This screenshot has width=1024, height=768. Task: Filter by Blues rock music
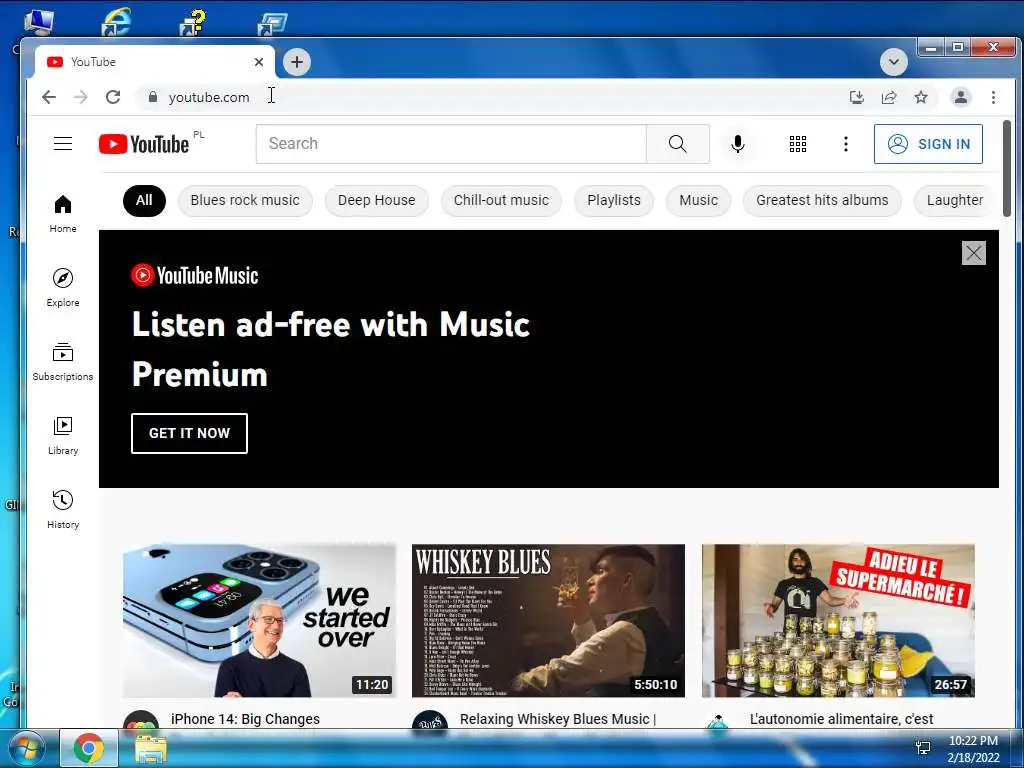click(x=245, y=200)
